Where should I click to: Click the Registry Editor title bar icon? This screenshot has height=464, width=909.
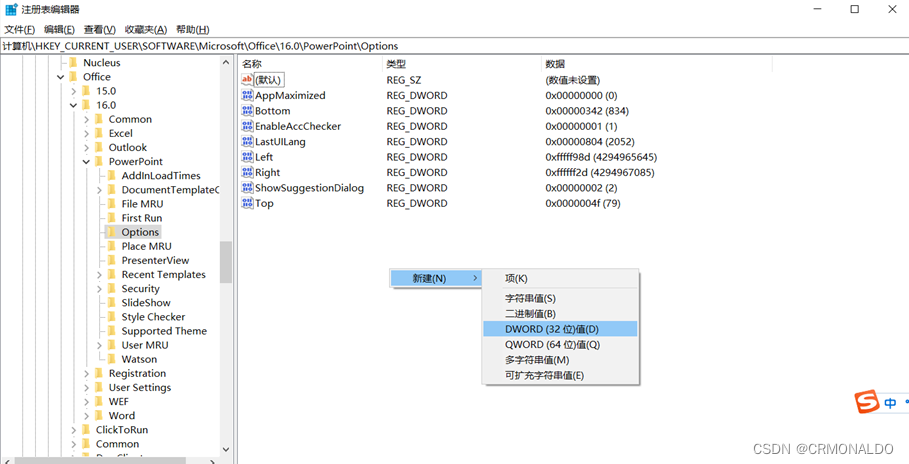click(x=11, y=9)
